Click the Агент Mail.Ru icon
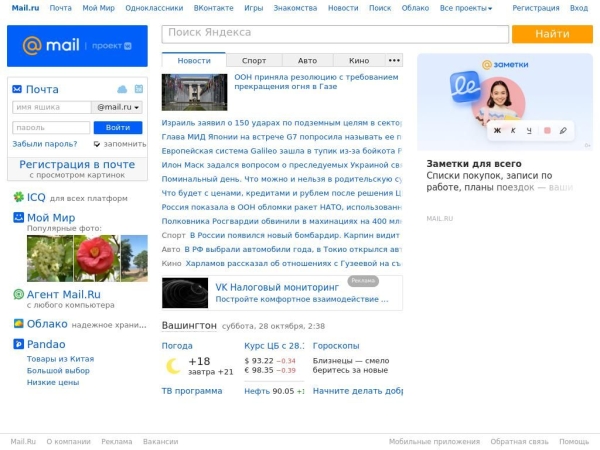 (18, 294)
